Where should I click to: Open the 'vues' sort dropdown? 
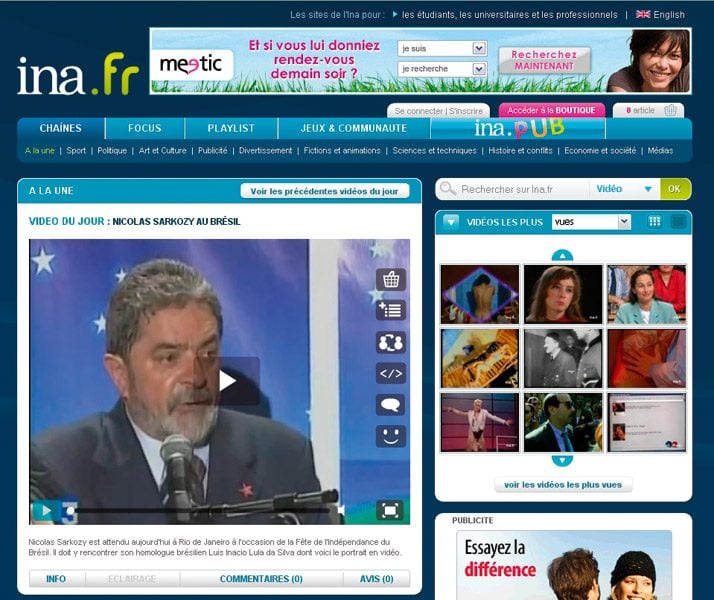pos(624,222)
